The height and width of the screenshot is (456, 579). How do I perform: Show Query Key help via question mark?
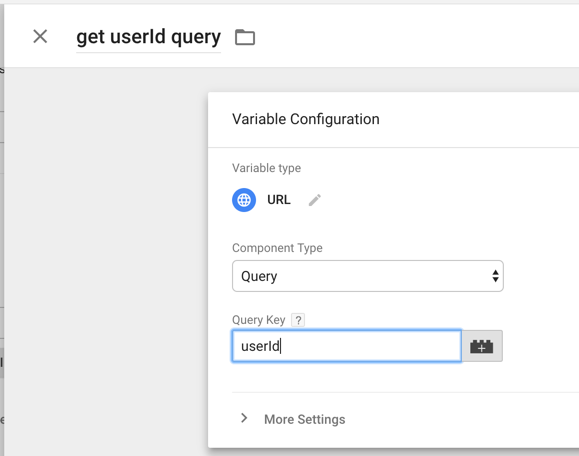(x=298, y=320)
